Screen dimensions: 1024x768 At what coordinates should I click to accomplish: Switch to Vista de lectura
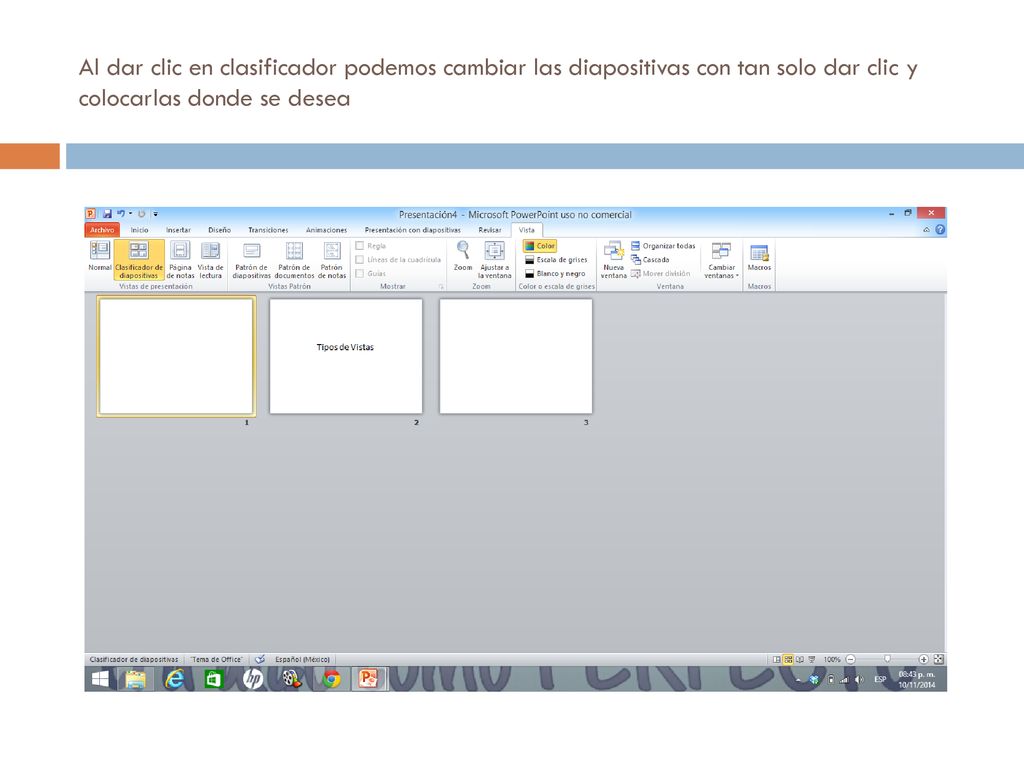pos(210,259)
